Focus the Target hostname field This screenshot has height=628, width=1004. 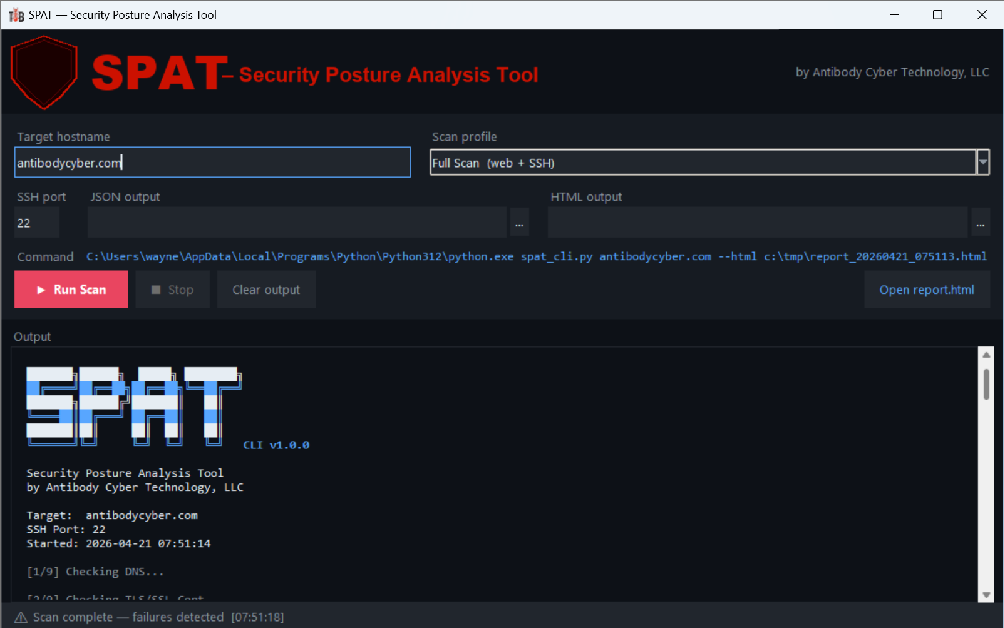tap(213, 163)
